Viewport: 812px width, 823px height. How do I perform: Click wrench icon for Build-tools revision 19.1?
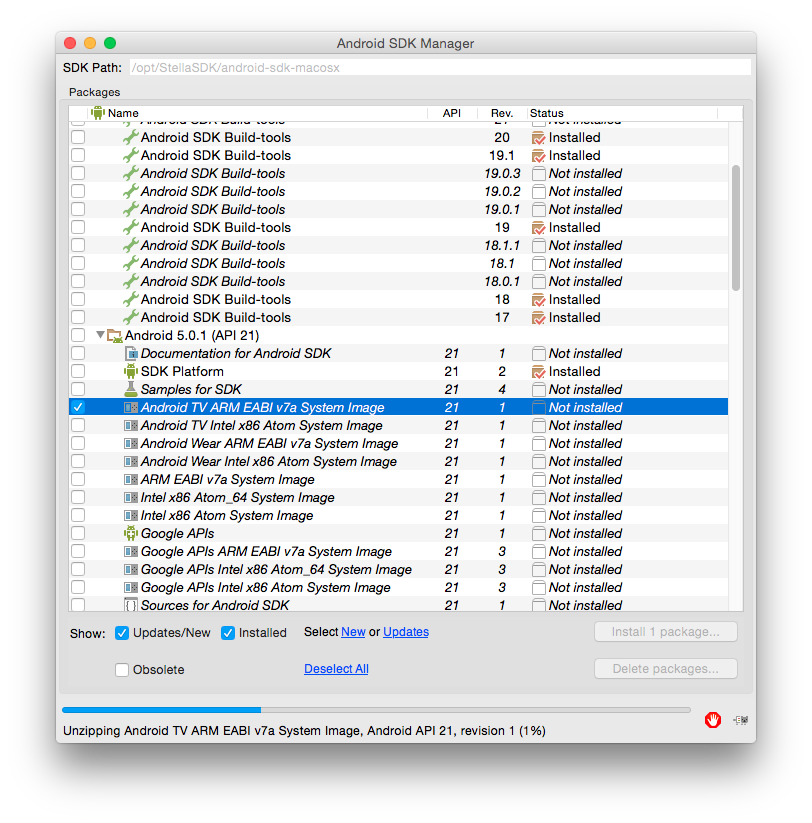[x=131, y=155]
